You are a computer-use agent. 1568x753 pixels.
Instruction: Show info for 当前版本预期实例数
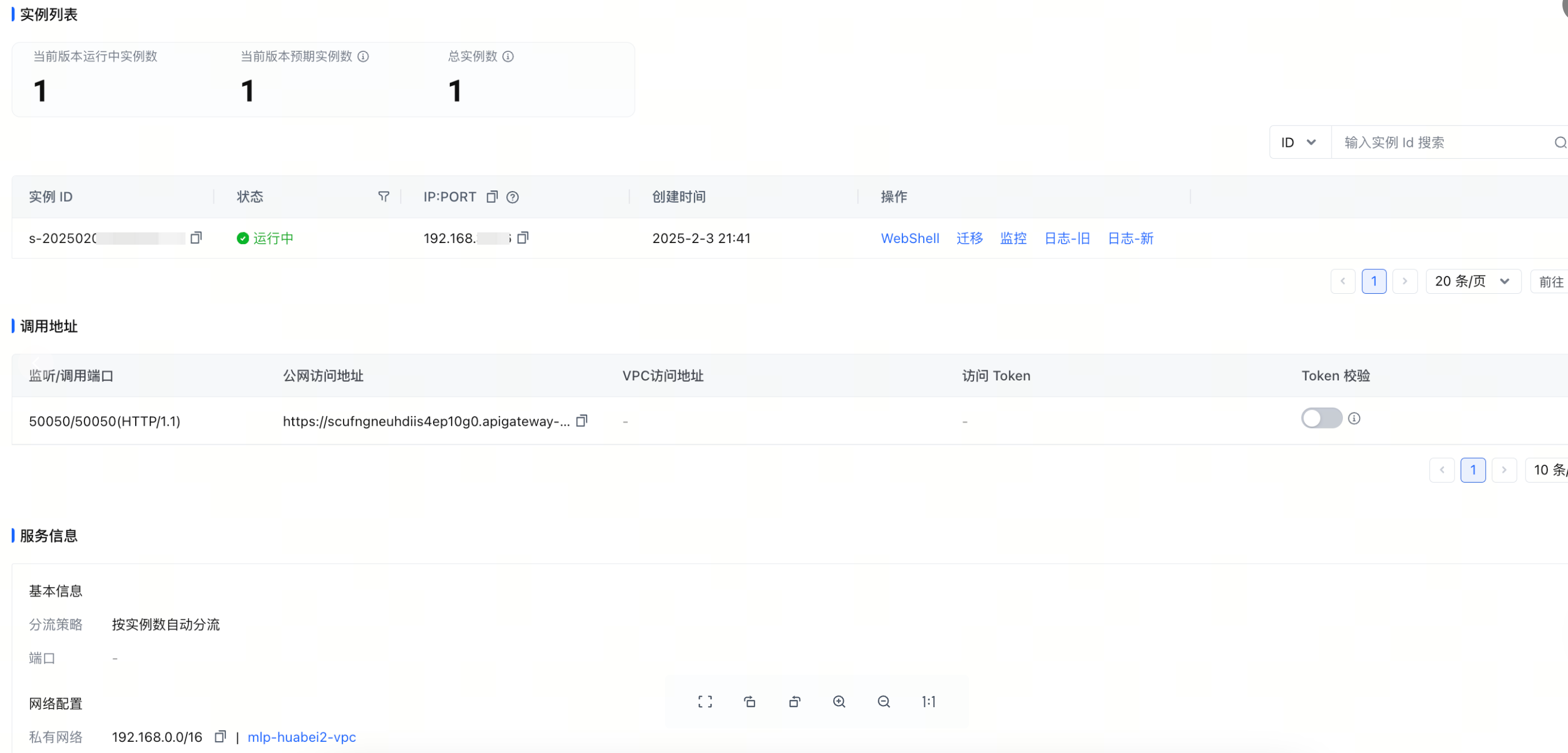click(363, 56)
